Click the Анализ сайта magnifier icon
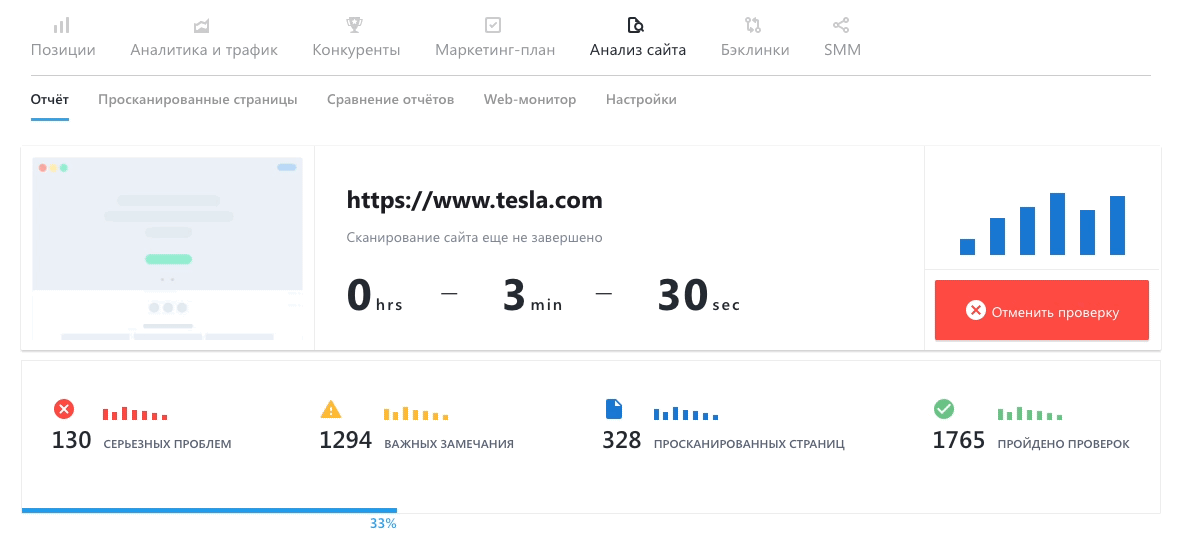 point(636,26)
